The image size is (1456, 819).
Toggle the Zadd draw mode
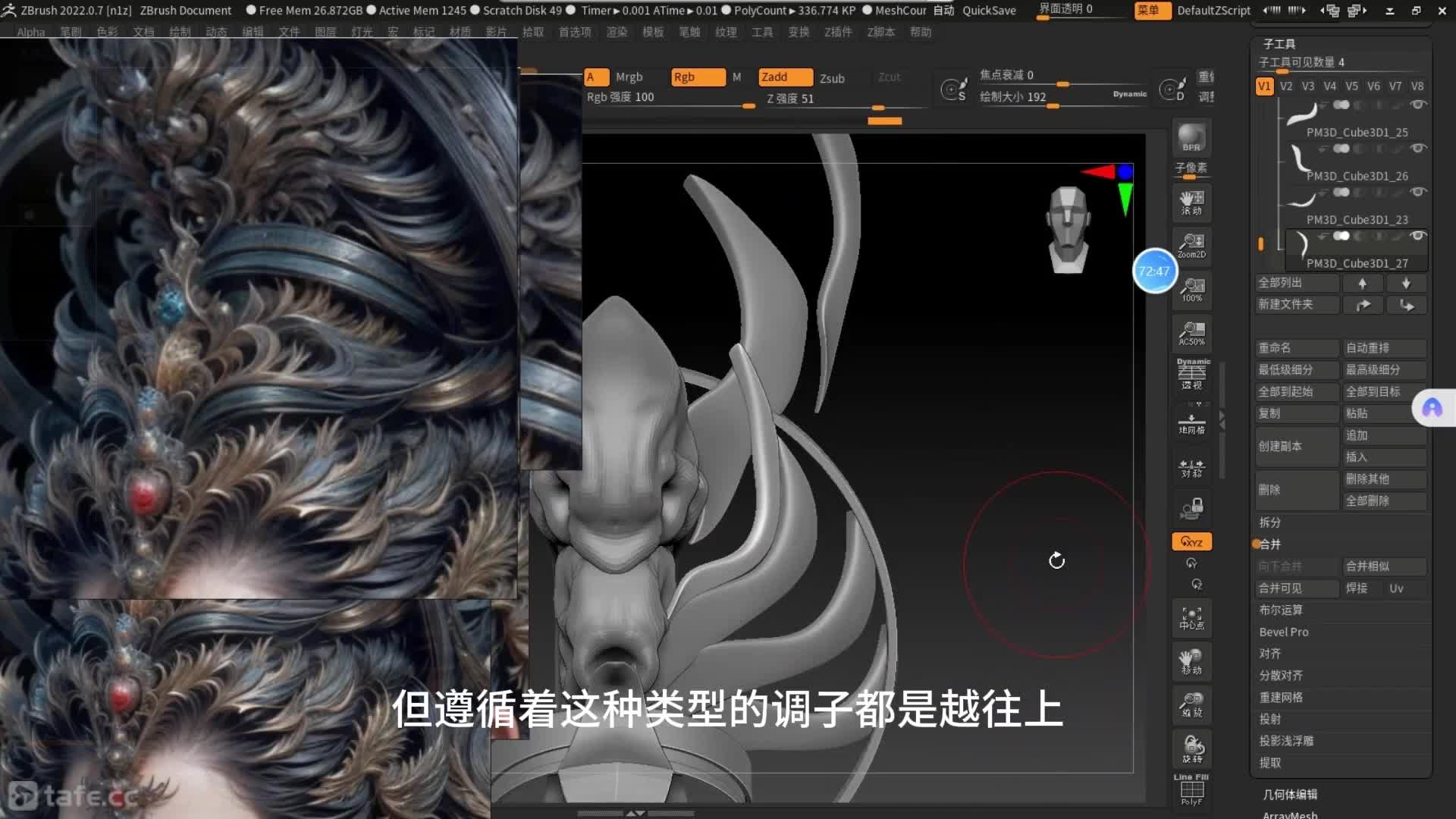(x=785, y=77)
